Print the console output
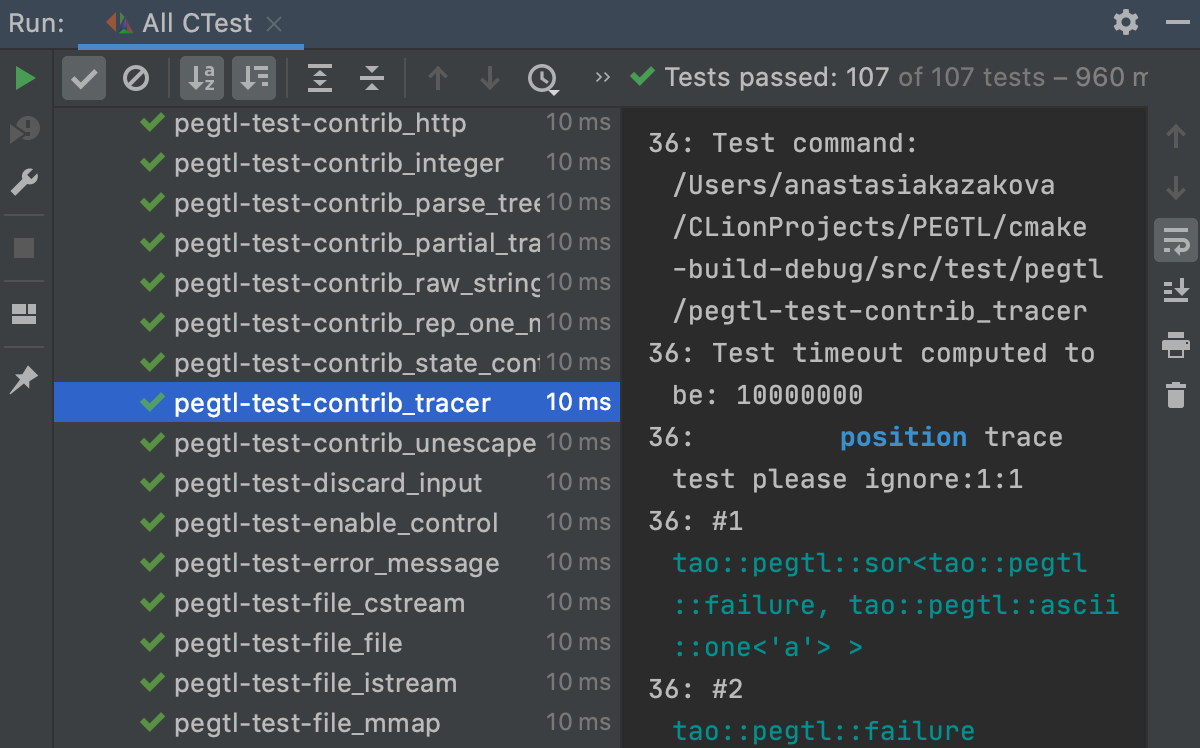The width and height of the screenshot is (1200, 748). [1176, 345]
